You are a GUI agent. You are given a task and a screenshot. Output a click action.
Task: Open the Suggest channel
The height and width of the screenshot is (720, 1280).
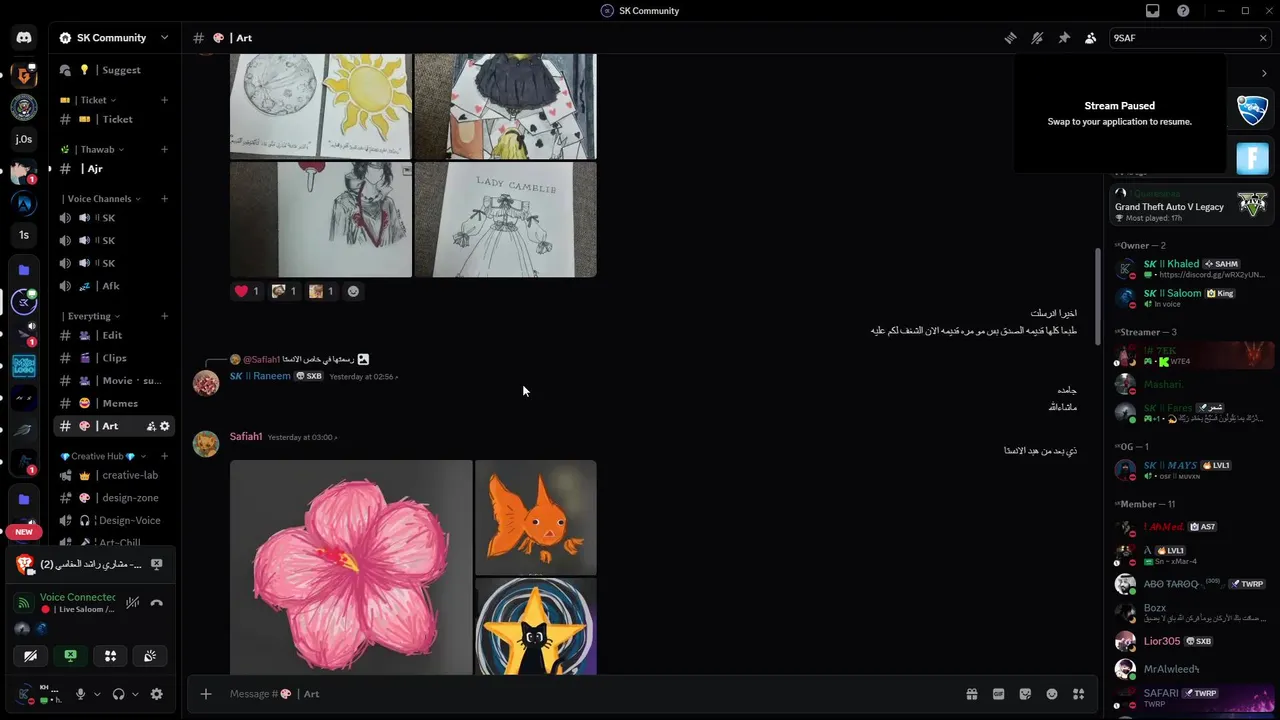coord(114,70)
